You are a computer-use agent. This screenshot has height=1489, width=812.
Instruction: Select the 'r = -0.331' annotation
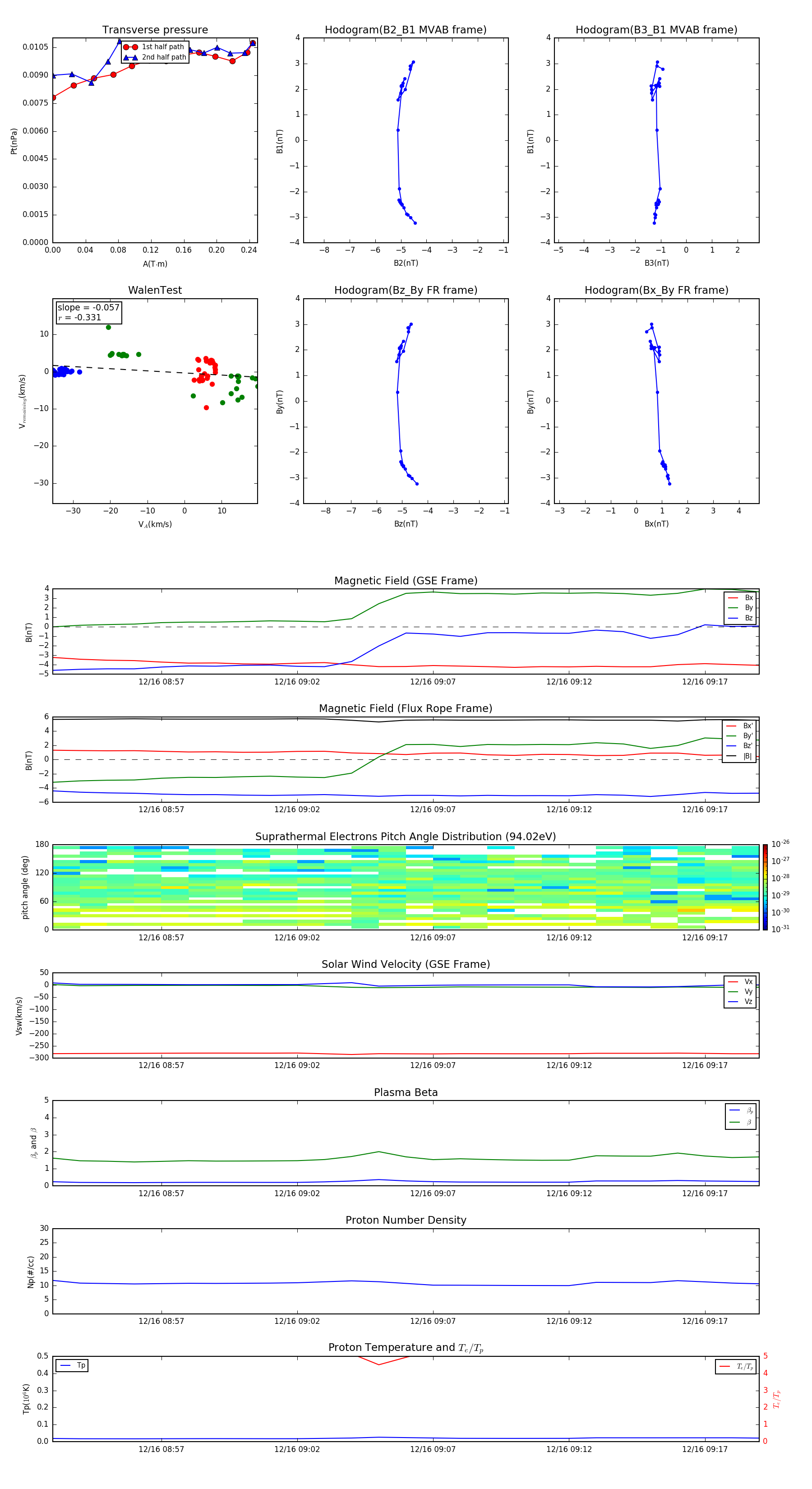click(x=80, y=317)
